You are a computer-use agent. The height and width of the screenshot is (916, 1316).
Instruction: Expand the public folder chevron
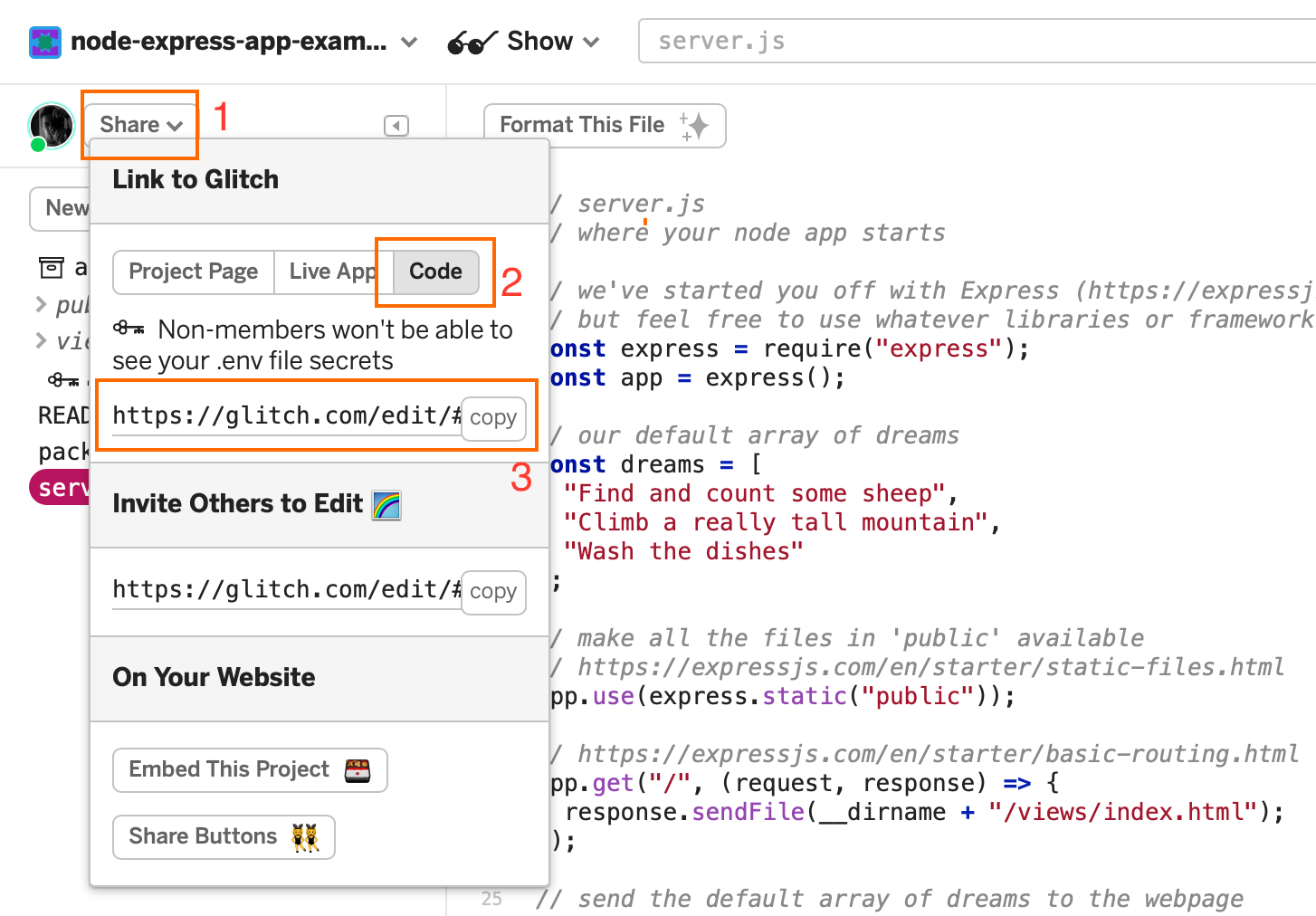point(41,304)
